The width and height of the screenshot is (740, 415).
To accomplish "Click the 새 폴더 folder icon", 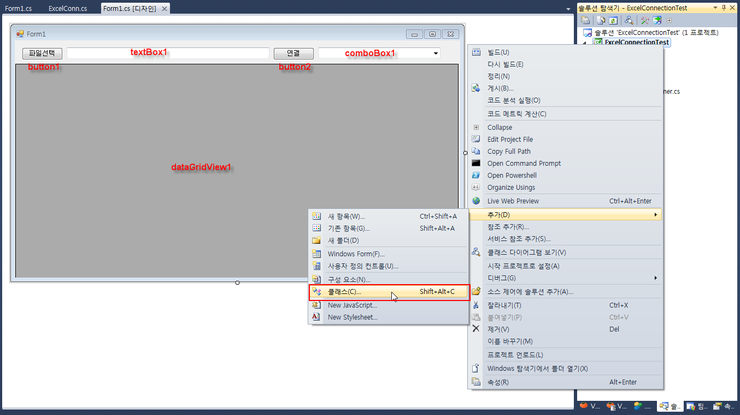I will tap(317, 240).
